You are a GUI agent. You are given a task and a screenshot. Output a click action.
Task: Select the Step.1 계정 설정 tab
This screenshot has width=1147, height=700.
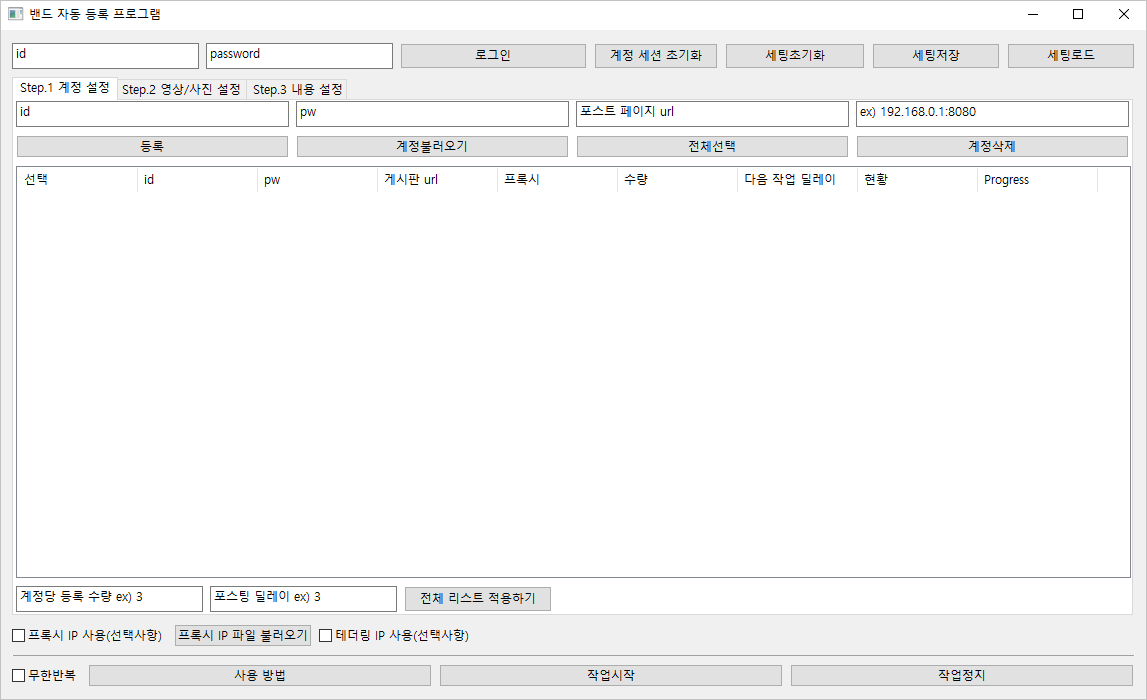click(65, 88)
